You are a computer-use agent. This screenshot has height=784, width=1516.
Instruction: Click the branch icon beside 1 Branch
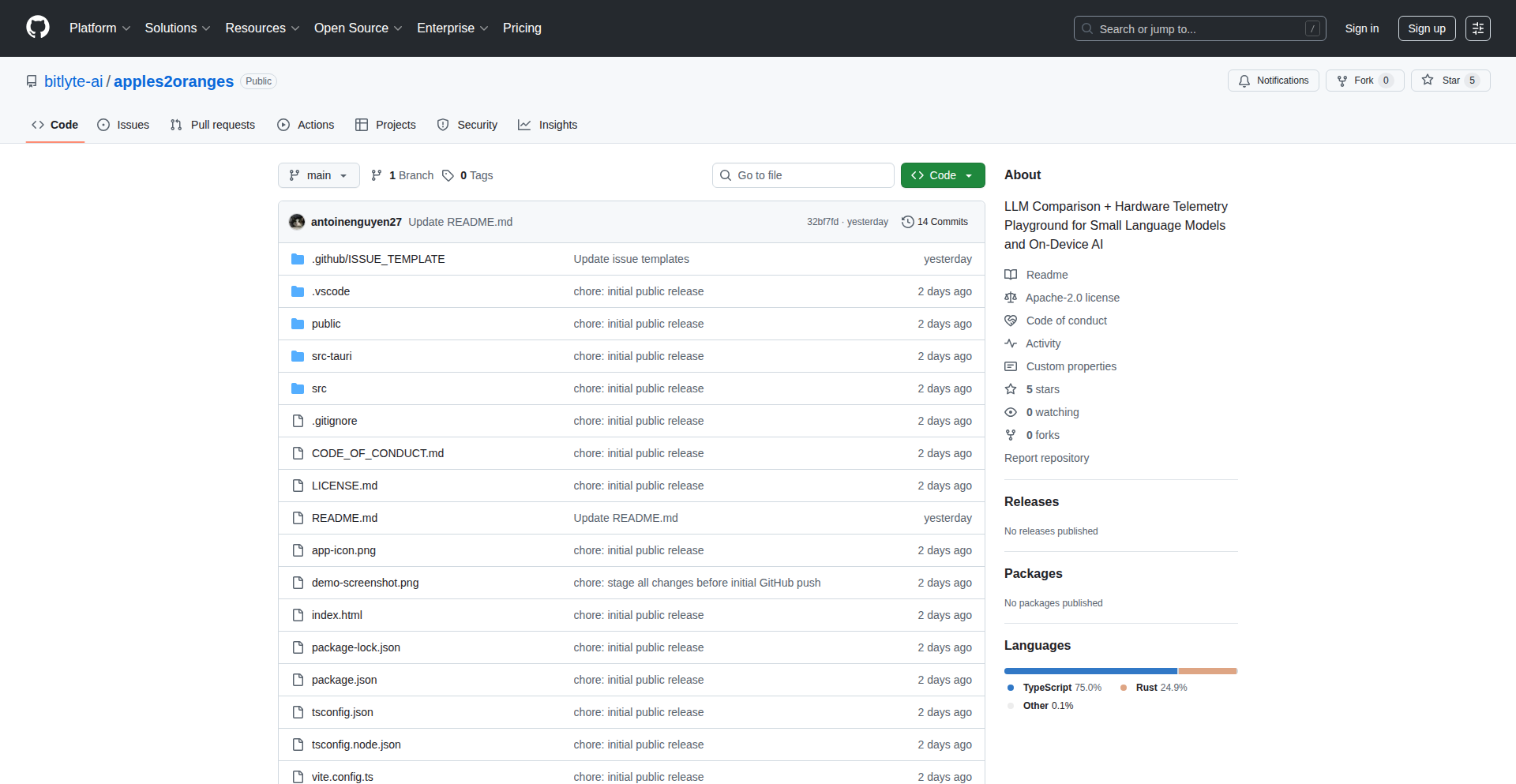tap(377, 175)
